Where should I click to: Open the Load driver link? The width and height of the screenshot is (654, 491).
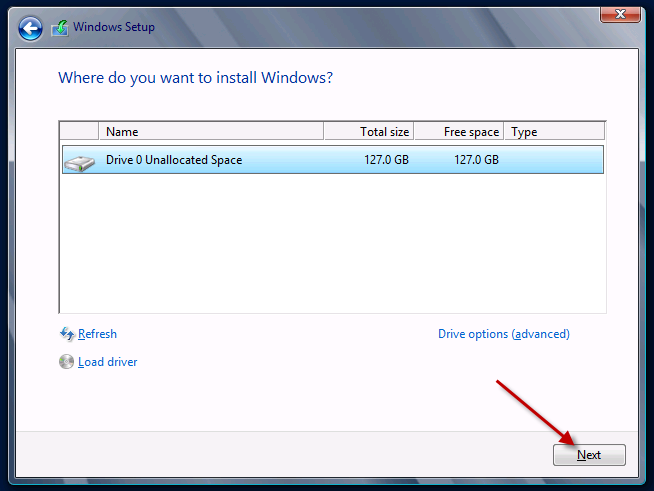(x=107, y=362)
